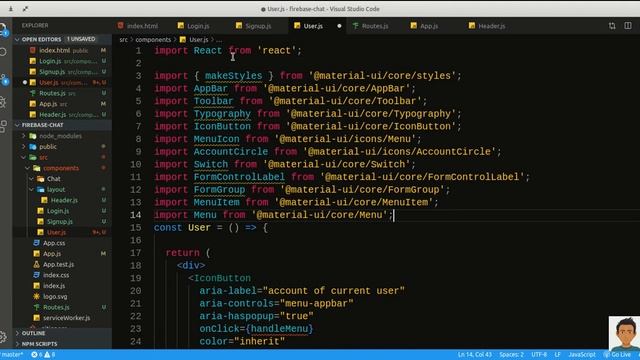Open the Search view in activity bar
The image size is (640, 360).
[3, 52]
